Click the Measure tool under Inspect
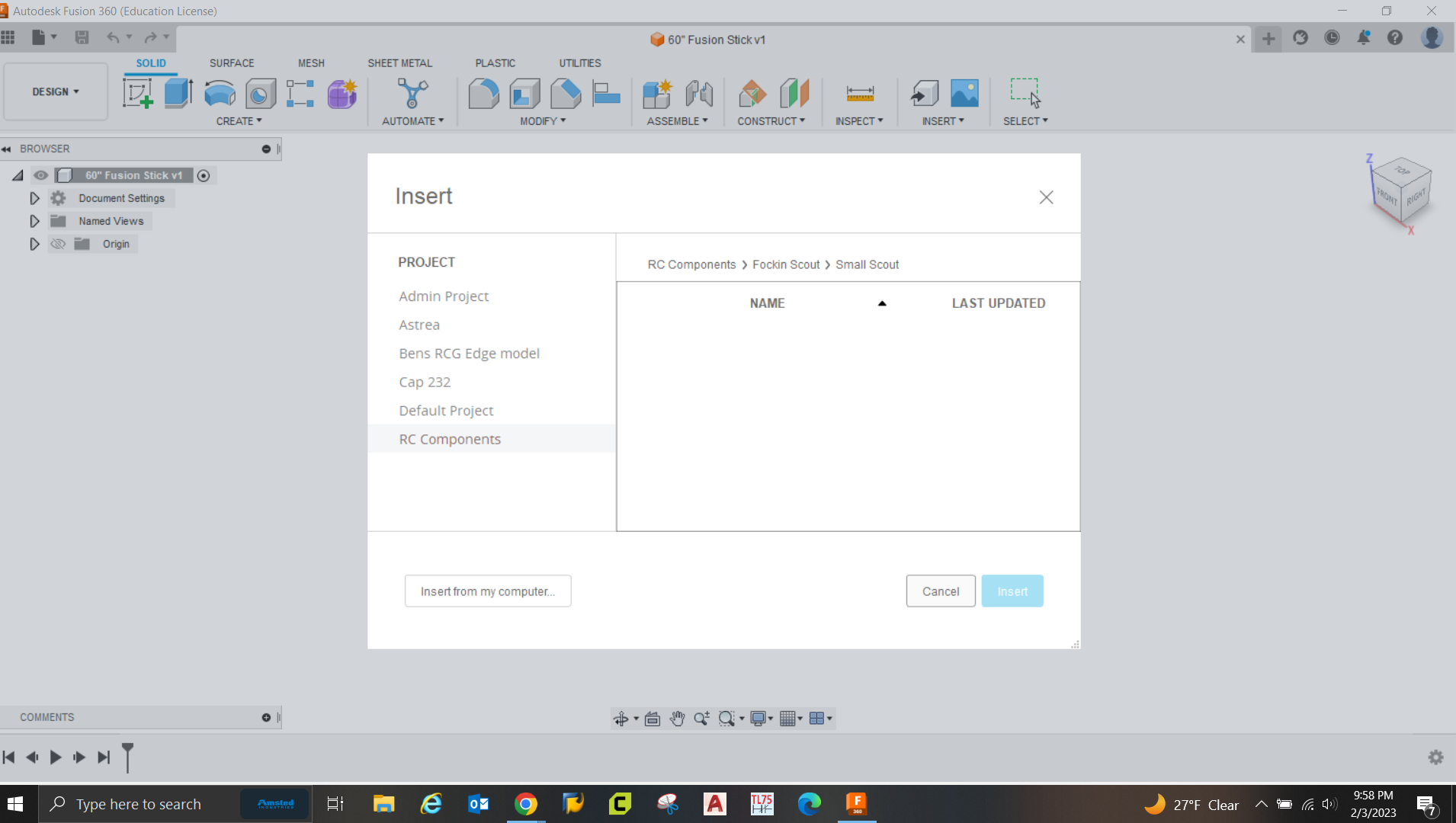The width and height of the screenshot is (1456, 823). click(x=860, y=94)
